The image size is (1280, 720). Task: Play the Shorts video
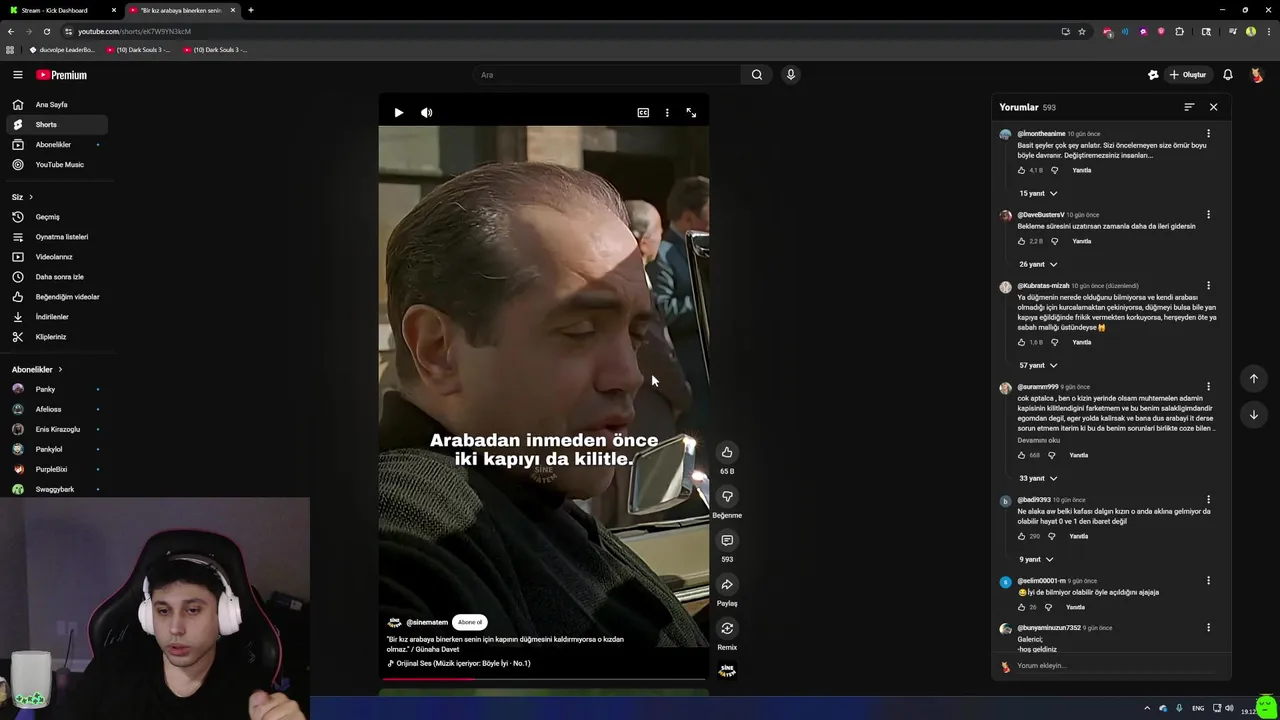399,113
